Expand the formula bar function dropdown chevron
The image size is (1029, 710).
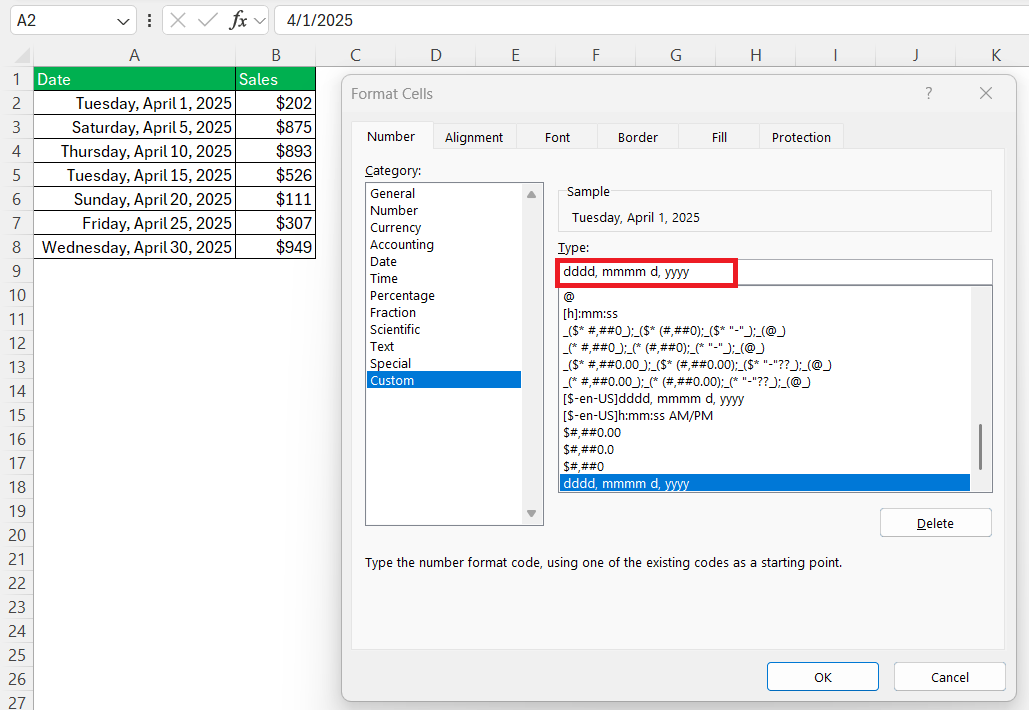click(260, 21)
